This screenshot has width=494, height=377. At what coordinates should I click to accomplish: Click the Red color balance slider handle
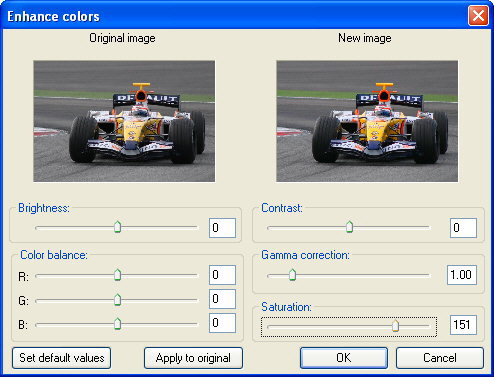coord(117,275)
